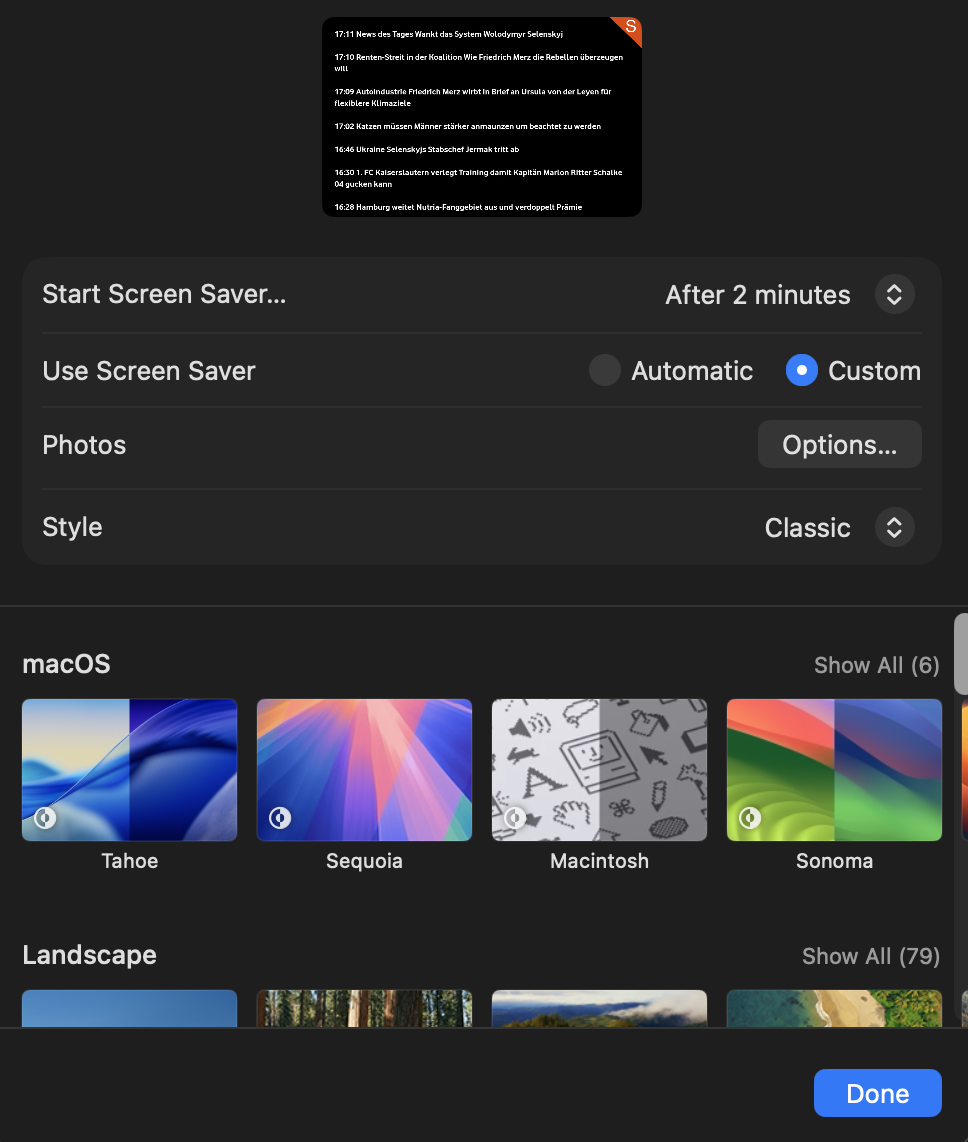Screen dimensions: 968x1142
Task: Pick the Macintosh screen saver
Action: (599, 769)
